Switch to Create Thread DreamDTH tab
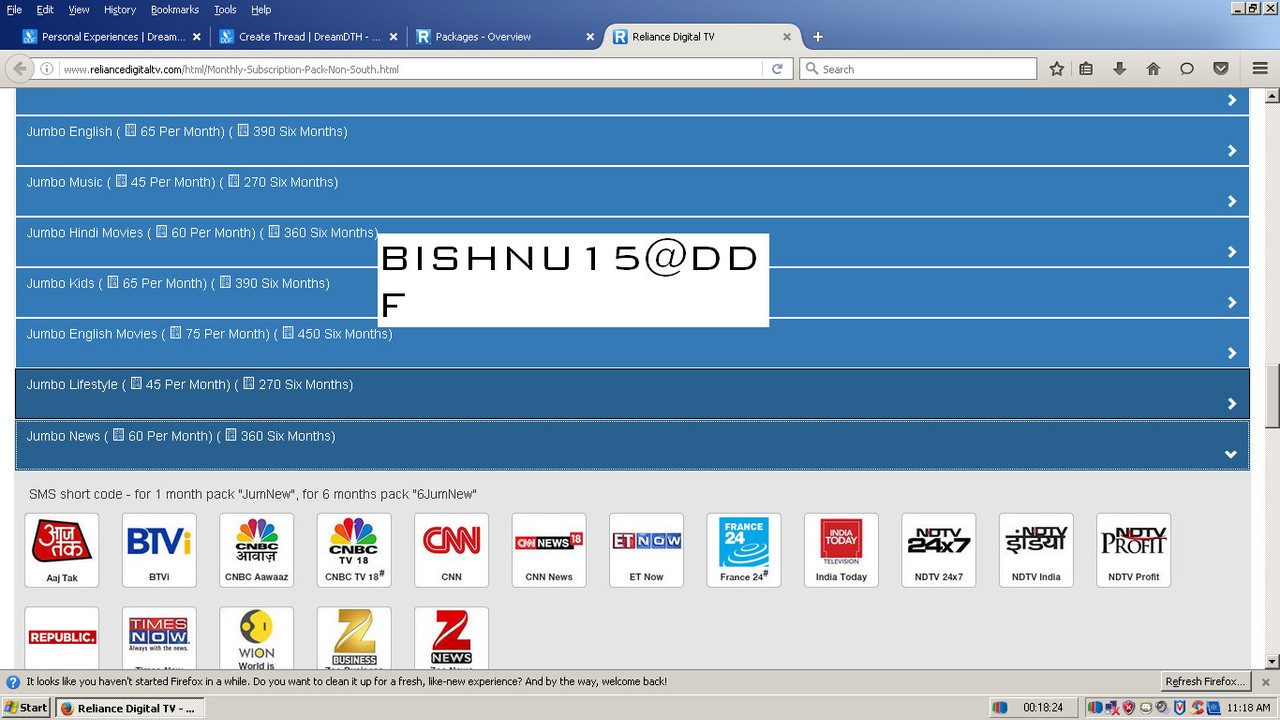1280x720 pixels. (x=307, y=37)
